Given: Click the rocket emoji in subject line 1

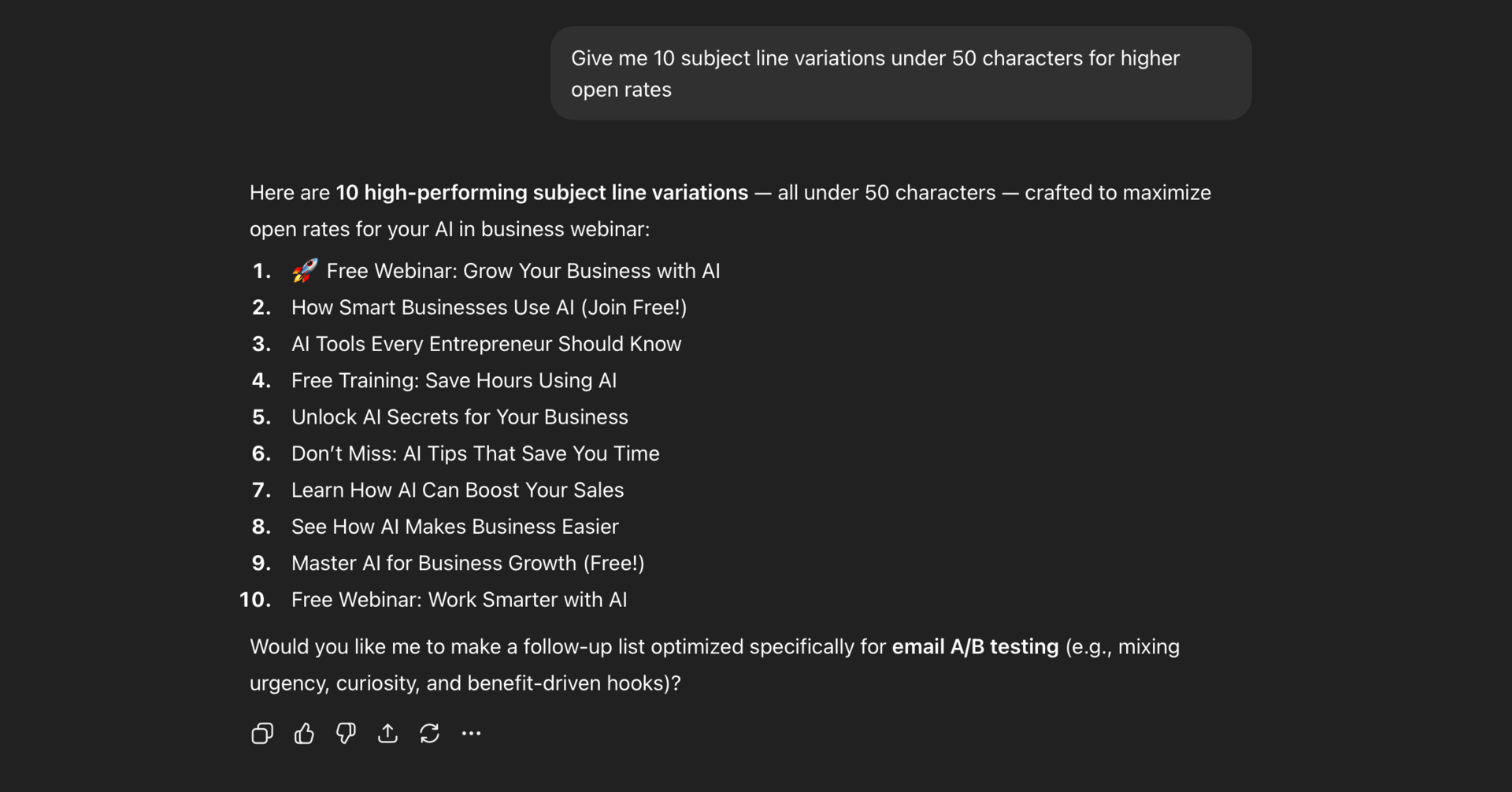Looking at the screenshot, I should [303, 270].
